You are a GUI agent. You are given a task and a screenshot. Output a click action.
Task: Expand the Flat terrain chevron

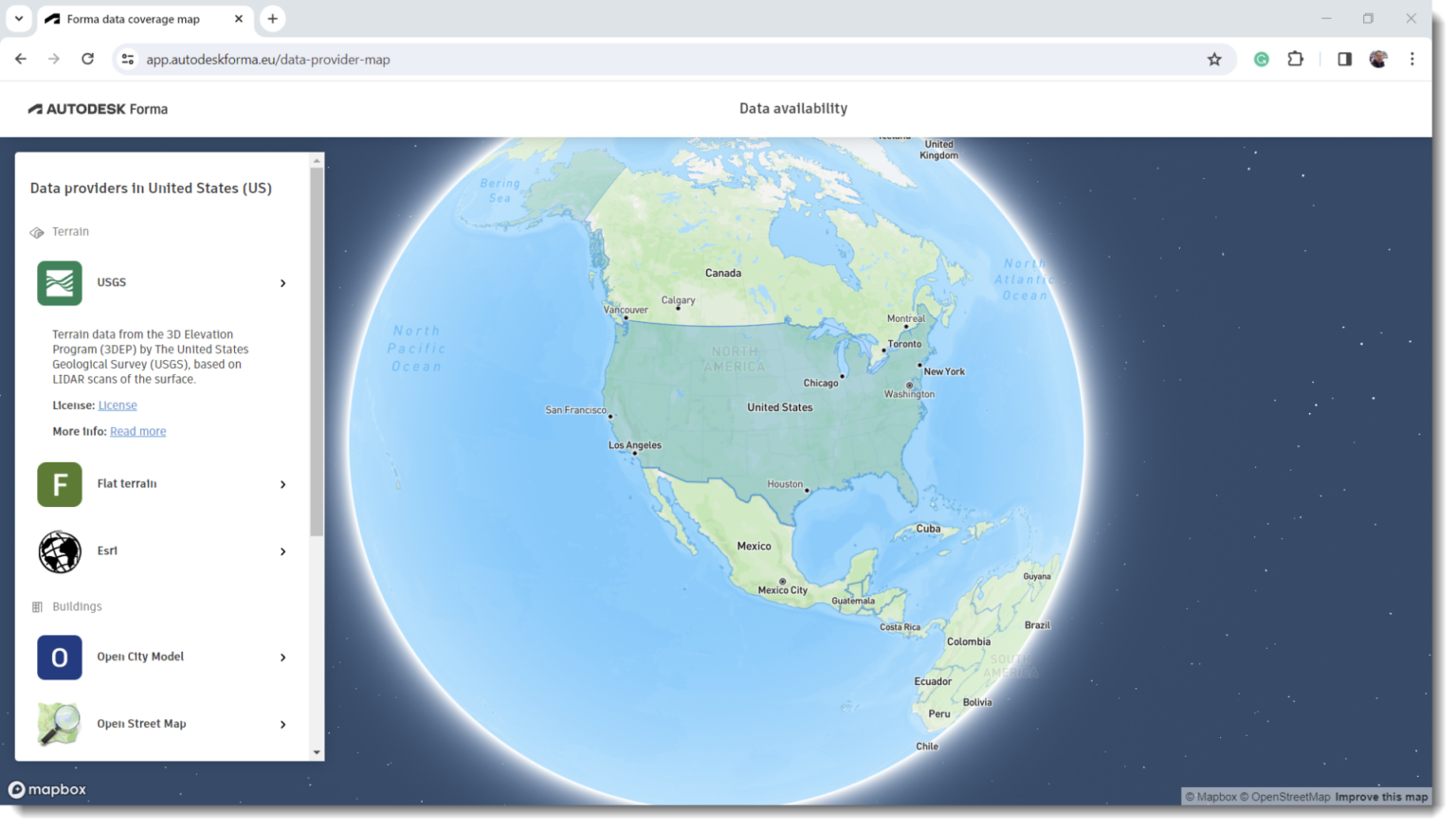coord(282,484)
